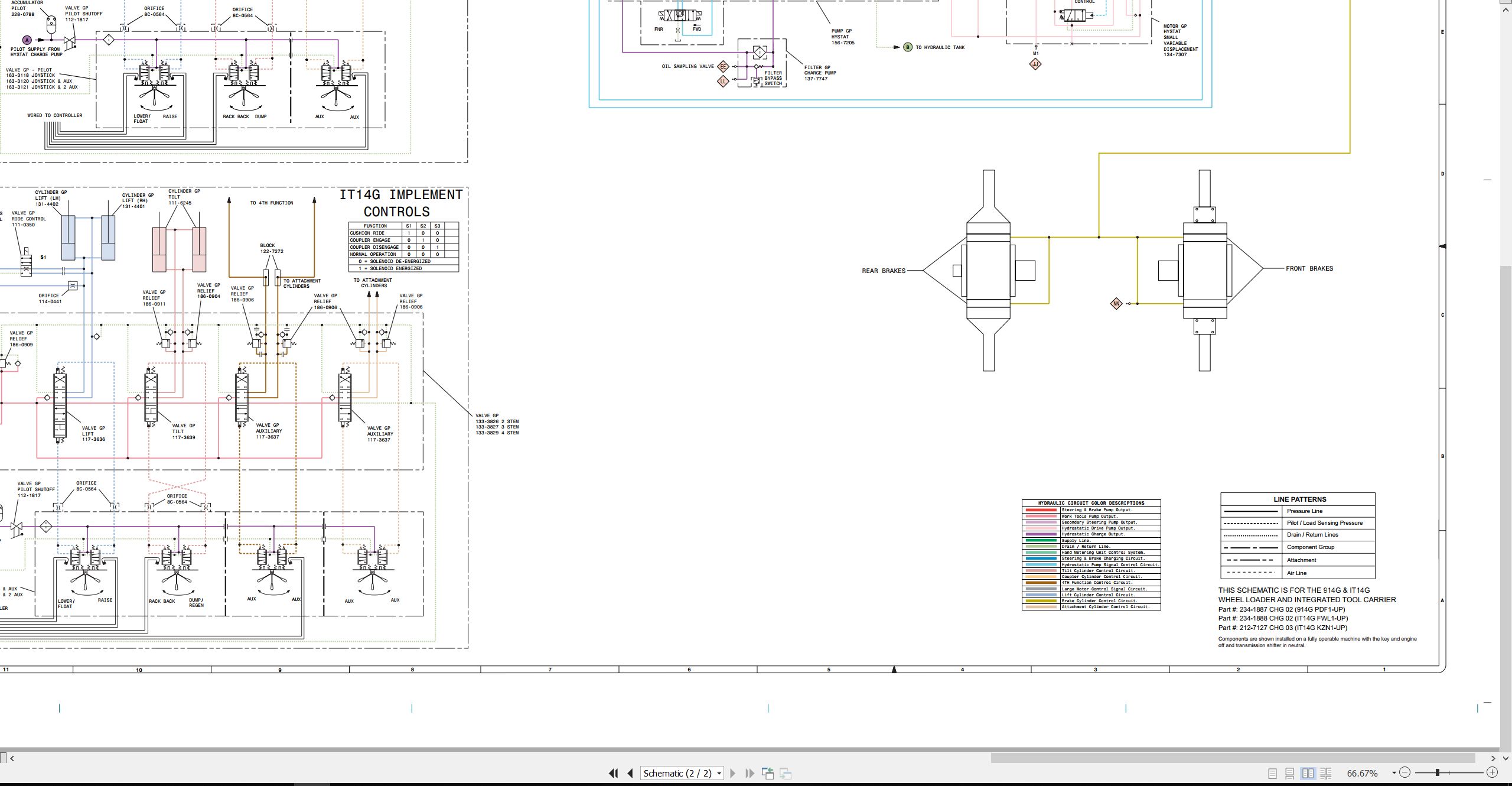Click the purple connector A symbol

coord(27,40)
